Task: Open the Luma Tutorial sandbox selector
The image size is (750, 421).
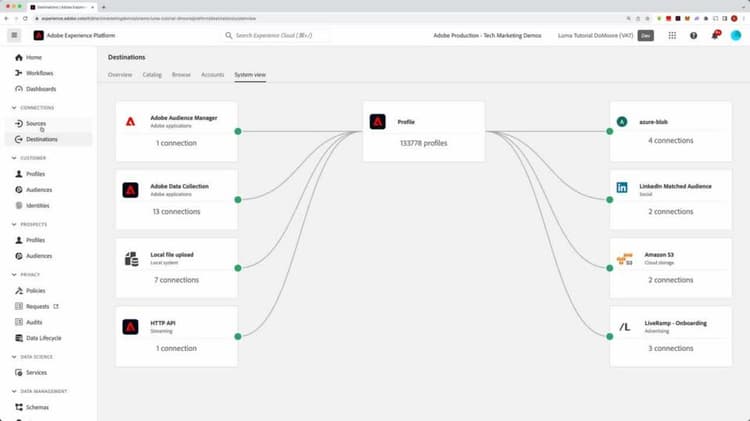Action: pyautogui.click(x=596, y=35)
